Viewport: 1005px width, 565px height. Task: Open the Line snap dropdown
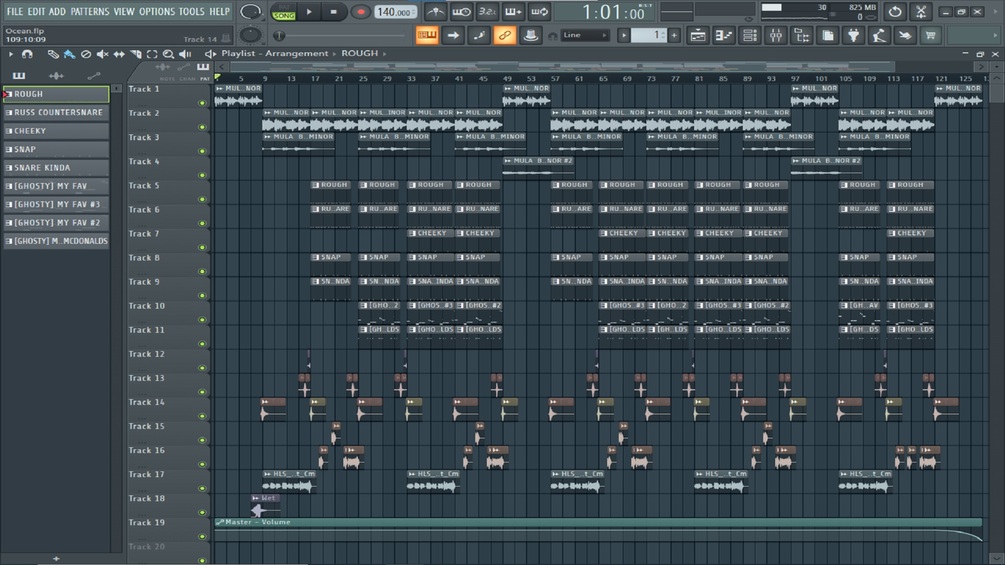tap(584, 35)
